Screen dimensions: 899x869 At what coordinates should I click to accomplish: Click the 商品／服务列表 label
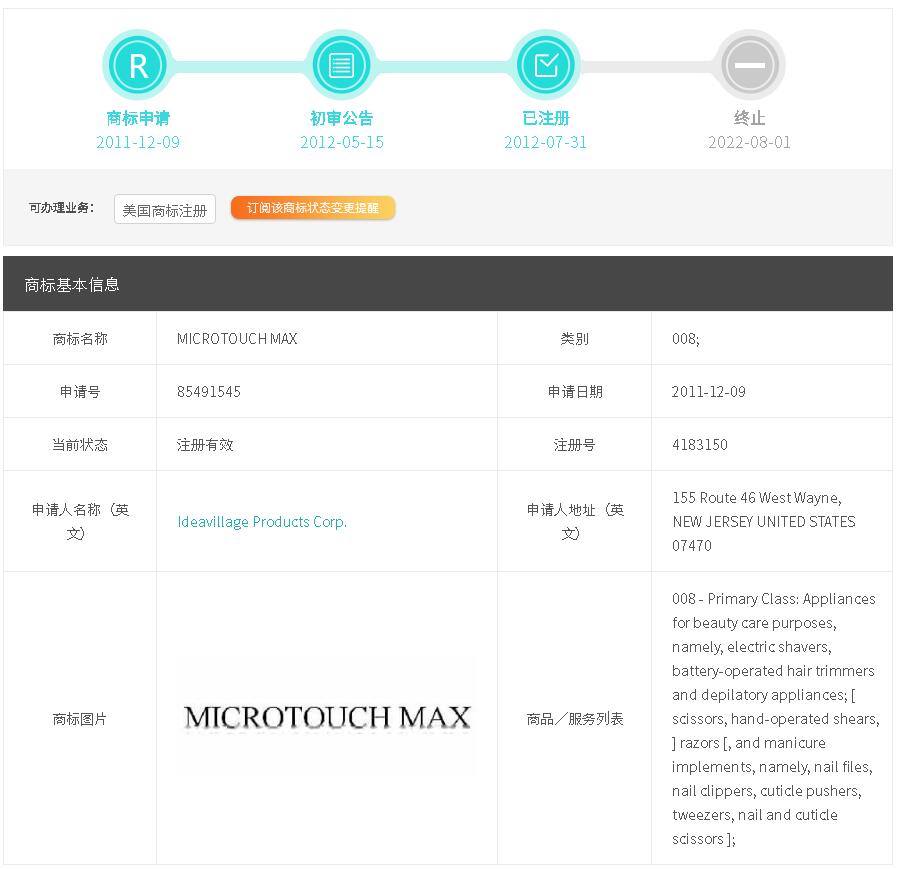pos(574,718)
